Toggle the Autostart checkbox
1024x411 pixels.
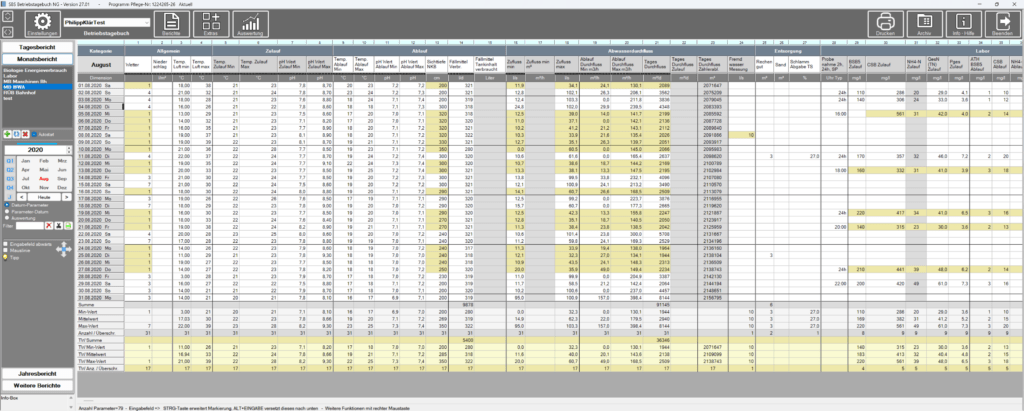[34, 134]
